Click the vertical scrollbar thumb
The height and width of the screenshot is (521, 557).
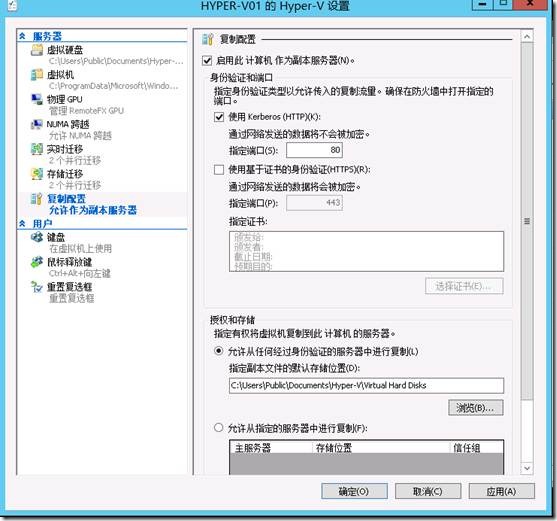527,221
